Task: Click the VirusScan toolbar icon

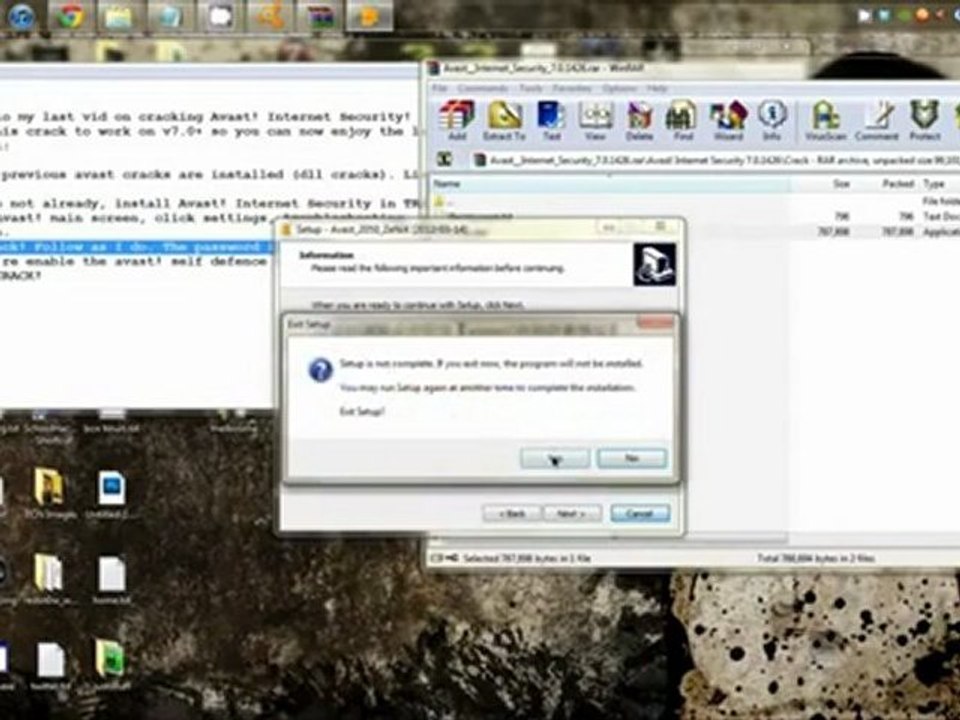Action: pyautogui.click(x=825, y=120)
